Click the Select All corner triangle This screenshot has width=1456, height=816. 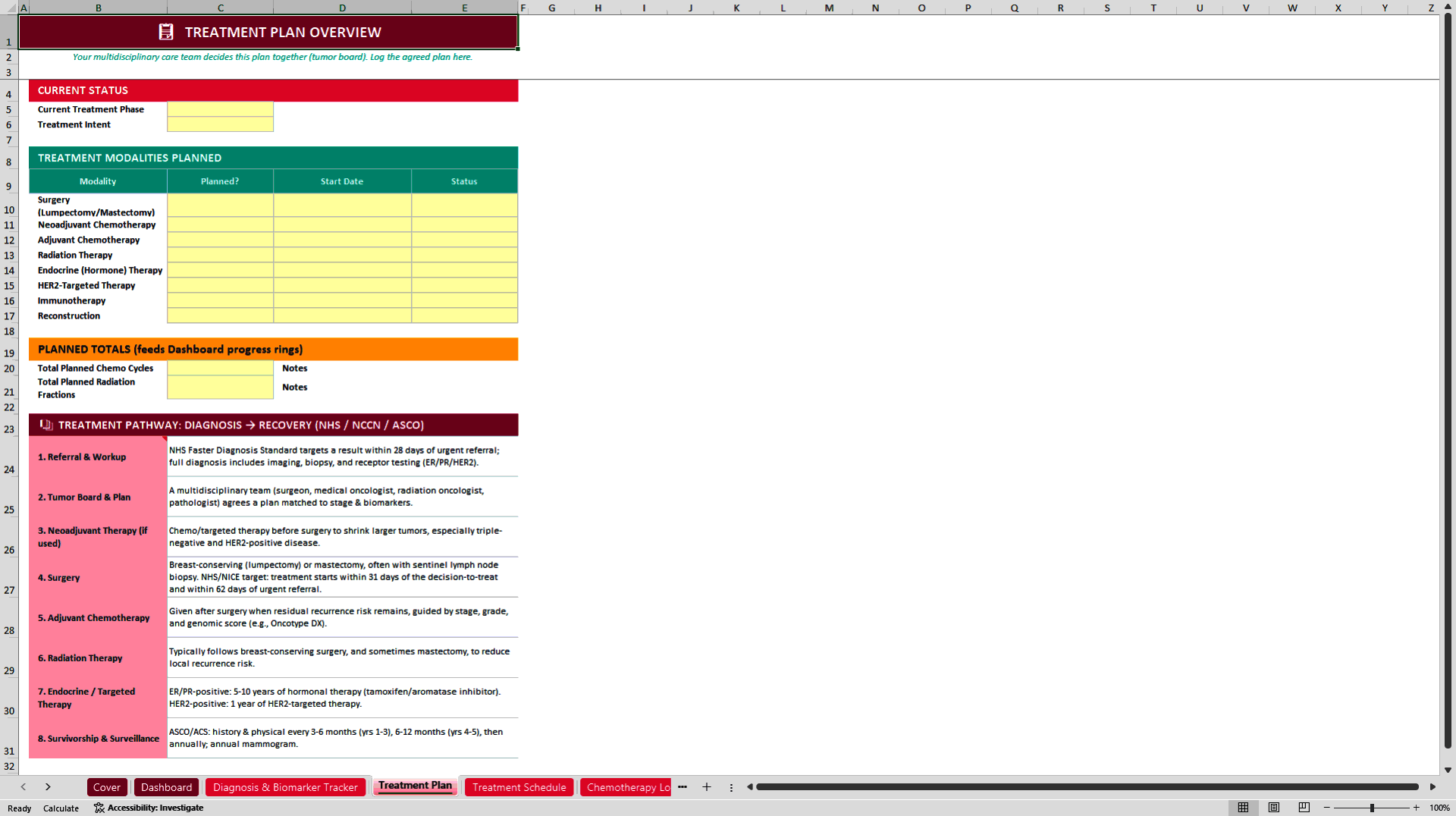(x=9, y=8)
